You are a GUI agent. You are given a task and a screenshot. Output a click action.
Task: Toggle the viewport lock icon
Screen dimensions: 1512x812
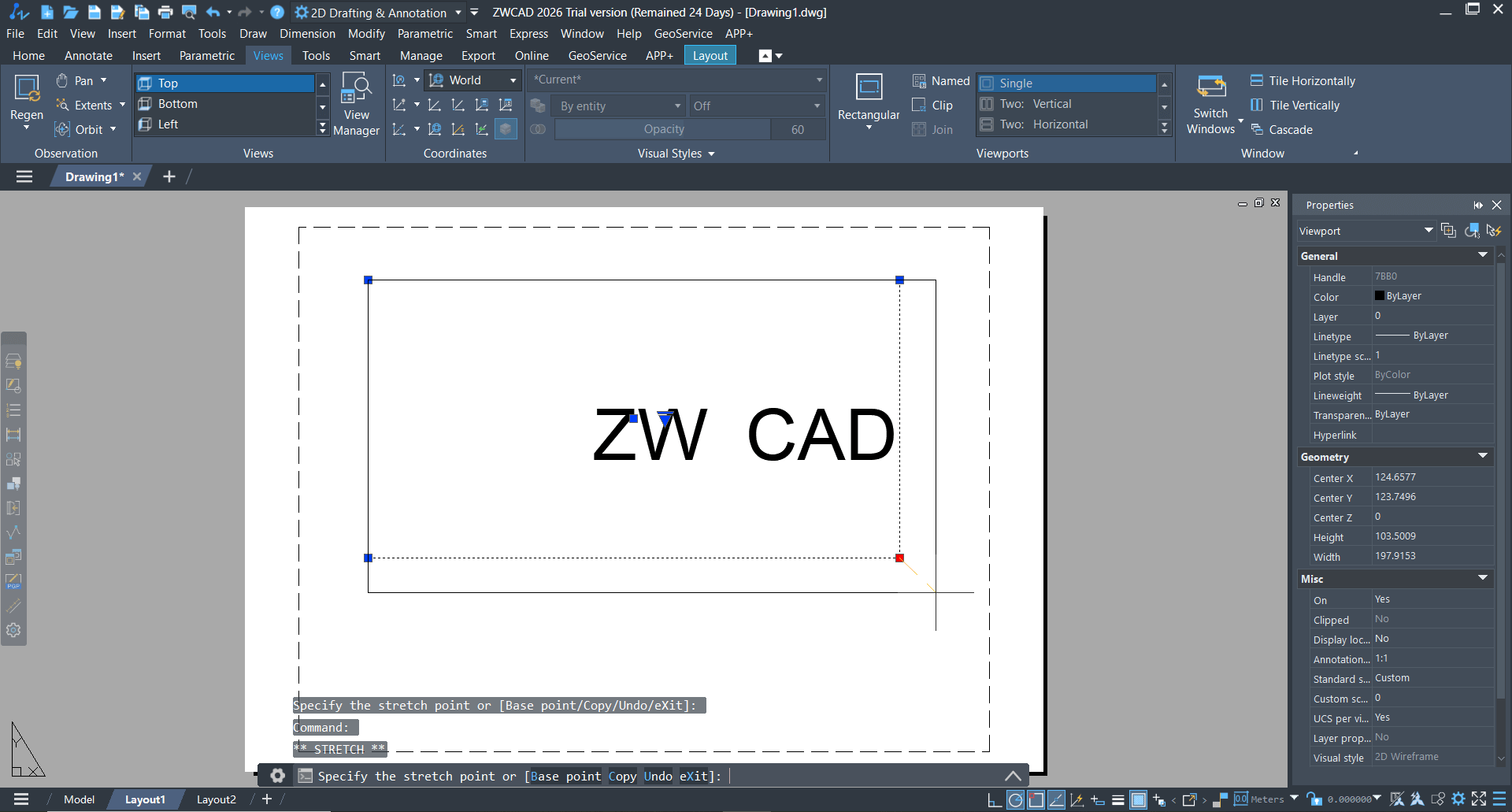1313,799
